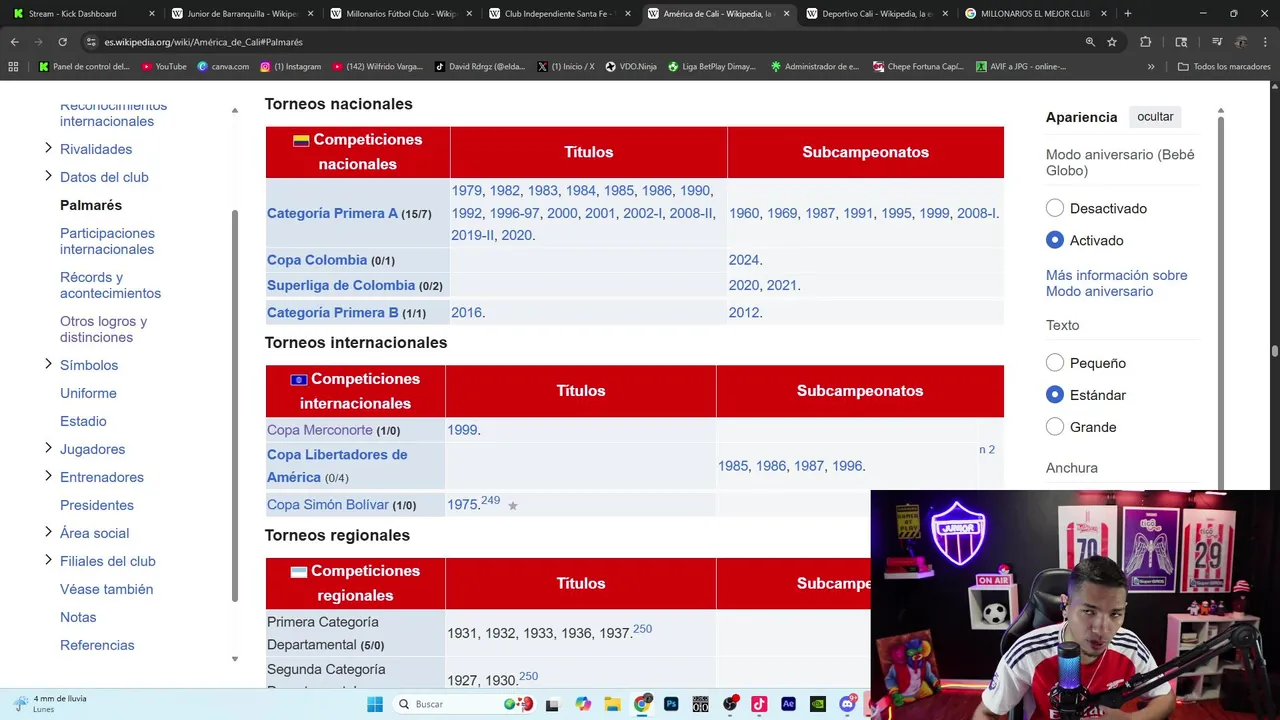Open footnote reference 249
Image resolution: width=1280 pixels, height=720 pixels.
tap(490, 500)
